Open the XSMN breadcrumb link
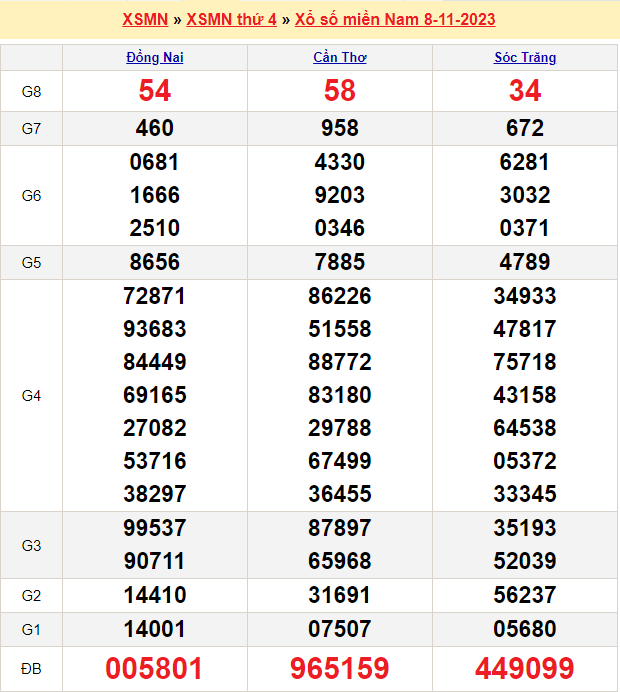Screen dimensions: 620x692 144,20
